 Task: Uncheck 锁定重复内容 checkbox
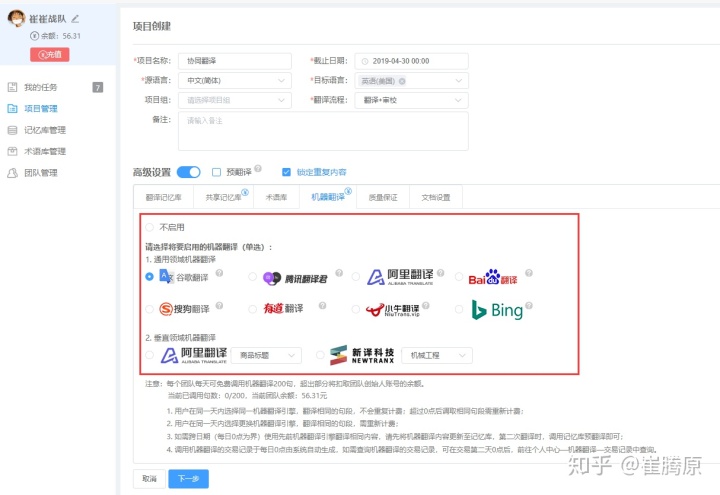click(286, 172)
